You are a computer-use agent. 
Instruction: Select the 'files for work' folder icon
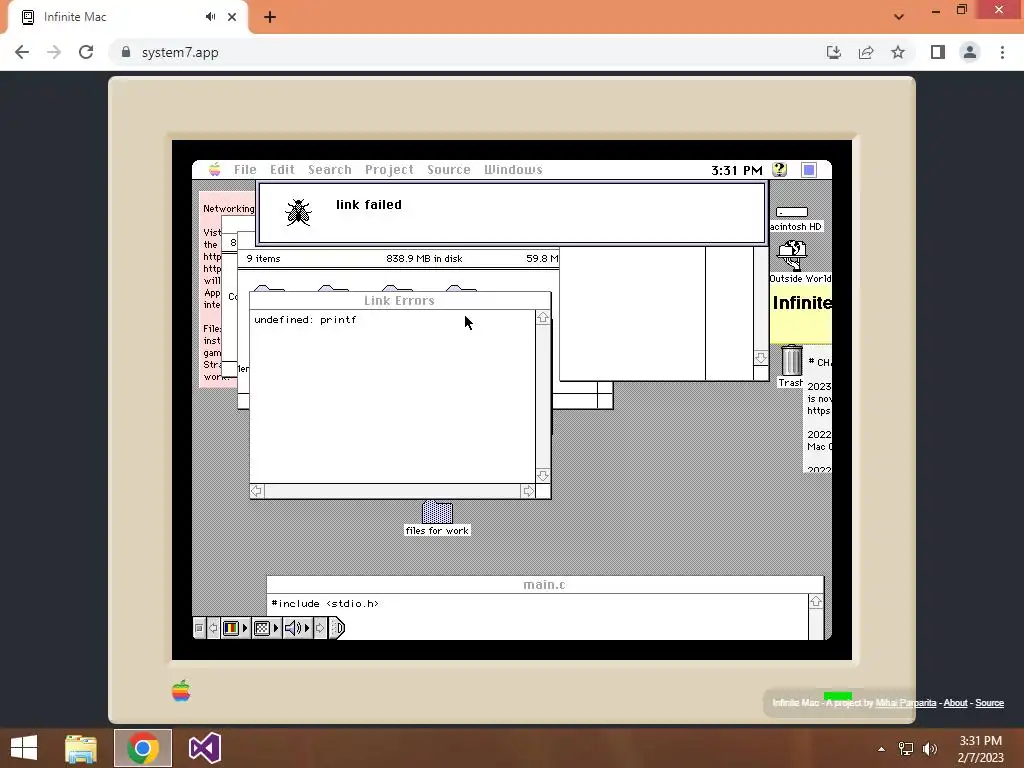437,512
